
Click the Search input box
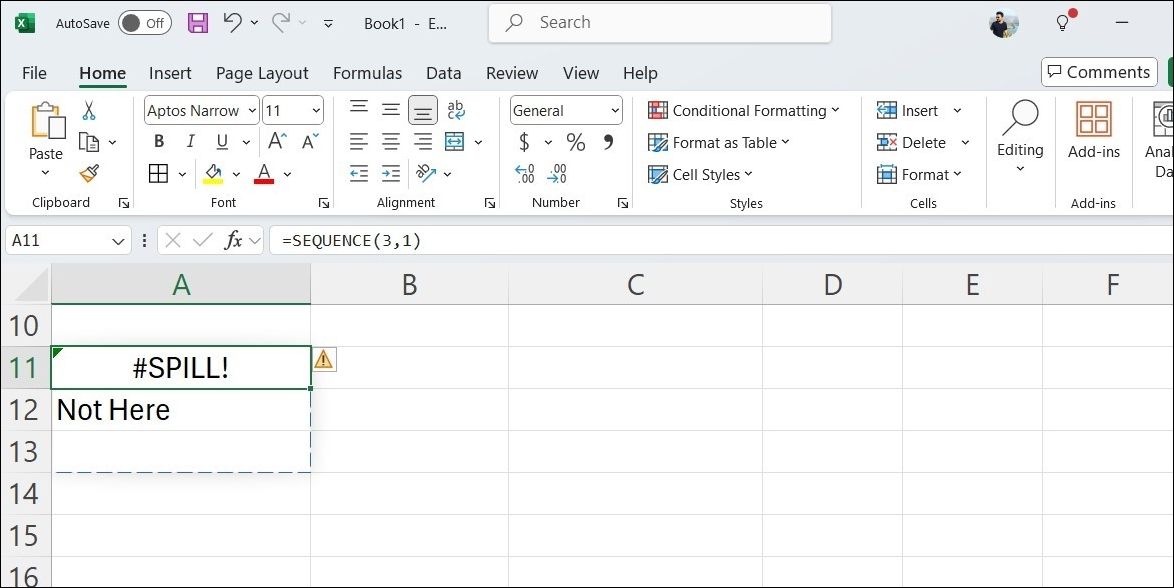point(660,23)
